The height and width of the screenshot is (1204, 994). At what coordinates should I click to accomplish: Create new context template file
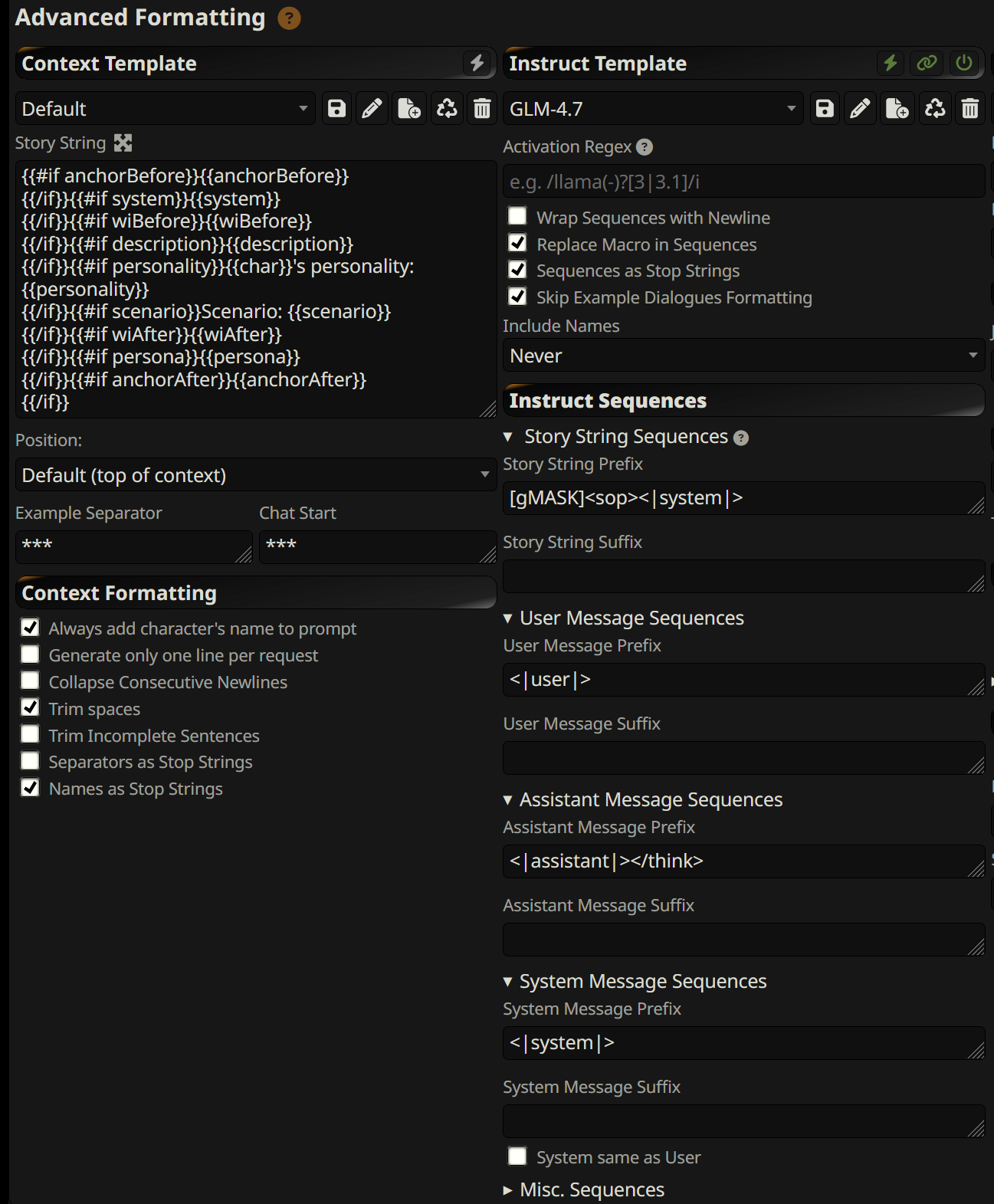point(409,109)
